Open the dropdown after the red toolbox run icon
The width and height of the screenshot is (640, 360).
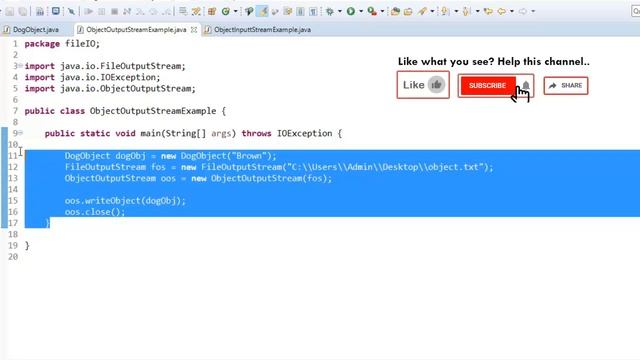point(382,11)
